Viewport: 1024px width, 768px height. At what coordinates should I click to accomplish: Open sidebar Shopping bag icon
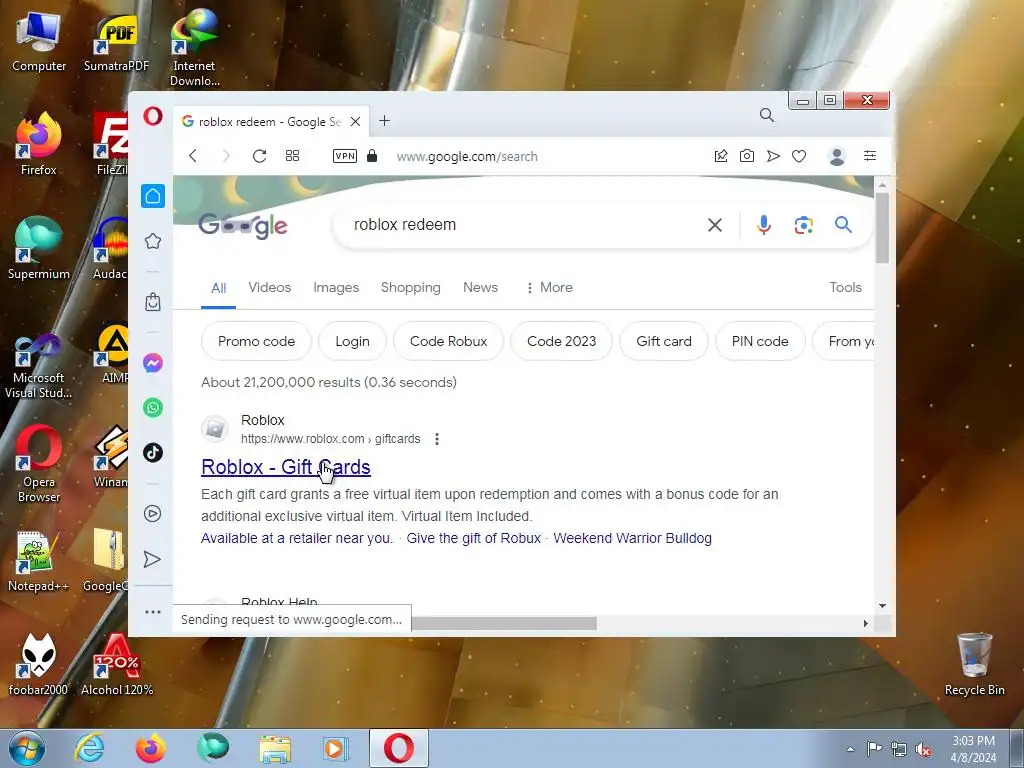(153, 302)
